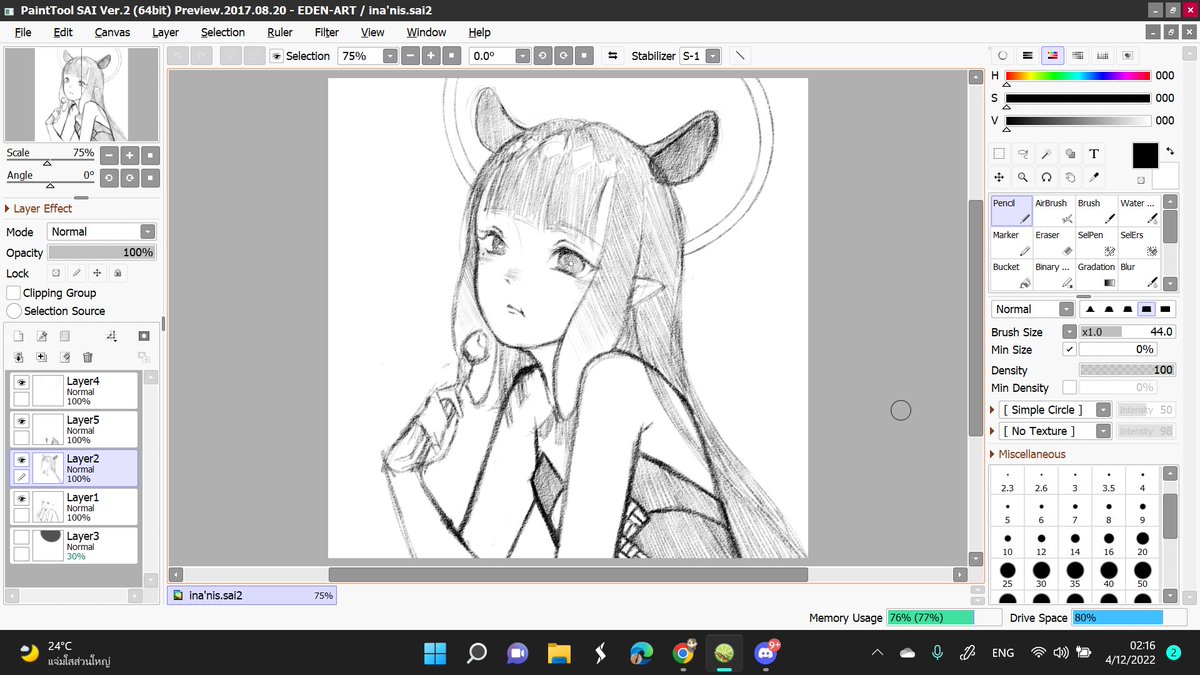Select the AirBrush tool

(1053, 210)
